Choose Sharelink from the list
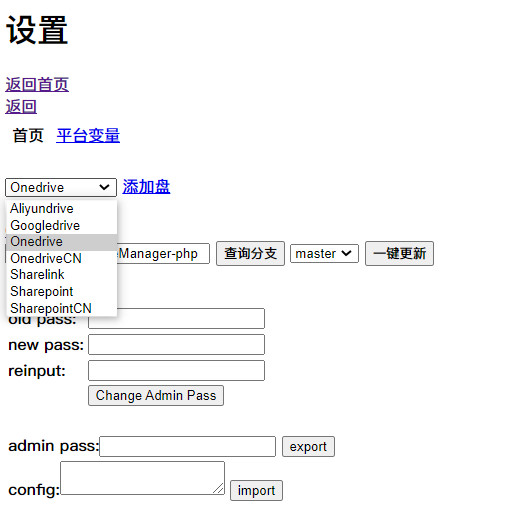531x521 pixels. click(62, 275)
